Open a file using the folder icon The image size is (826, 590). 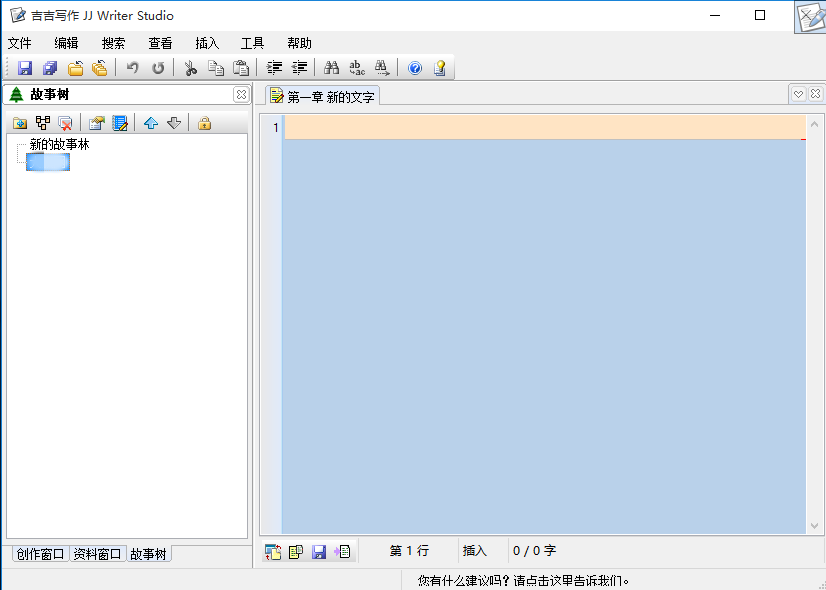click(73, 68)
